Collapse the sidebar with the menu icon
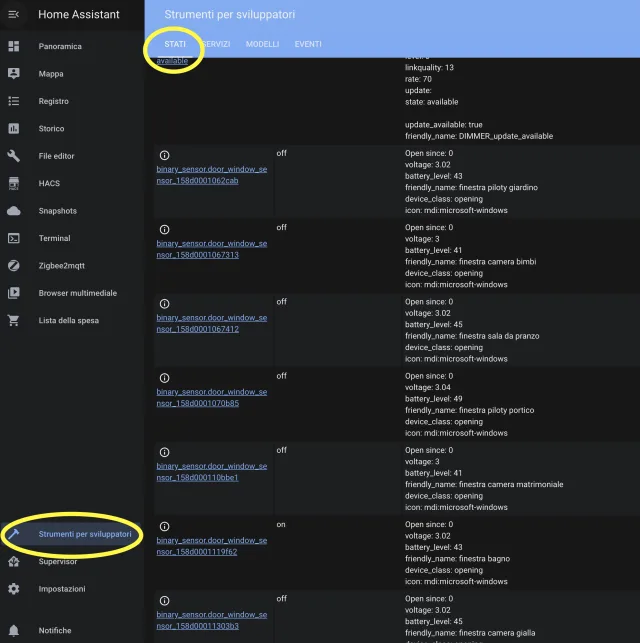This screenshot has height=643, width=640. point(14,15)
